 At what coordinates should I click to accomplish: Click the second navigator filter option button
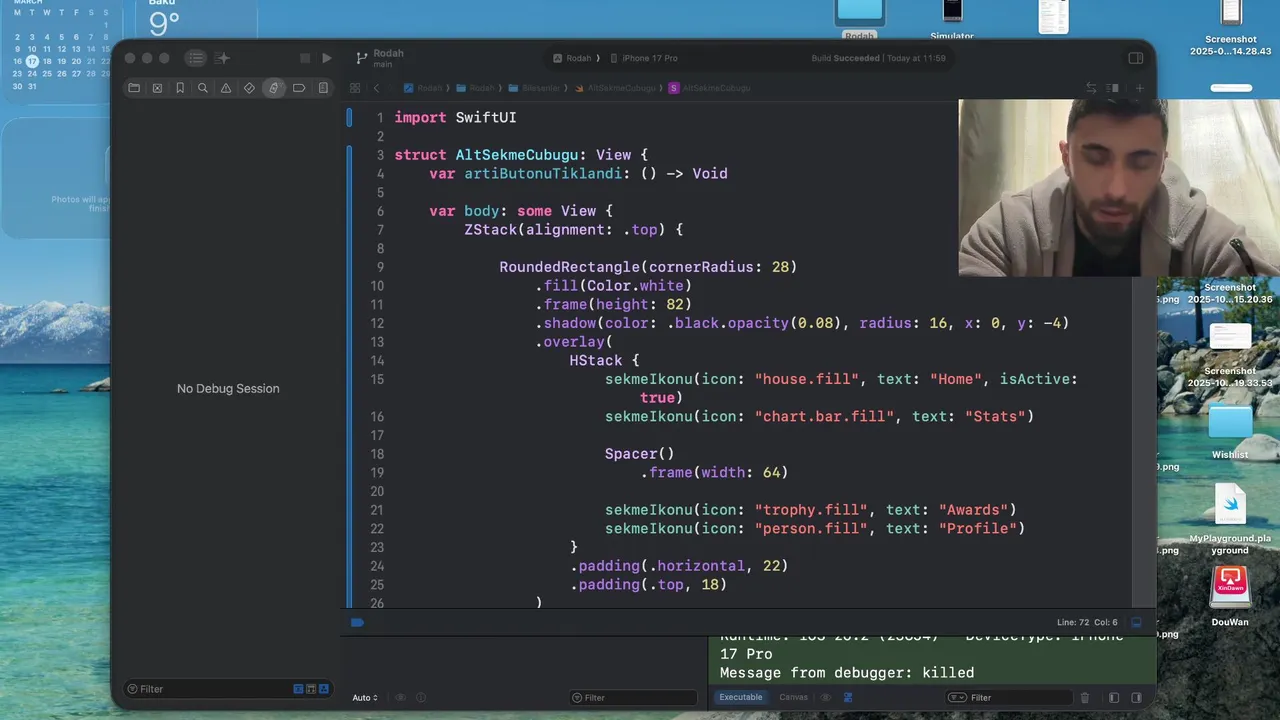coord(311,689)
